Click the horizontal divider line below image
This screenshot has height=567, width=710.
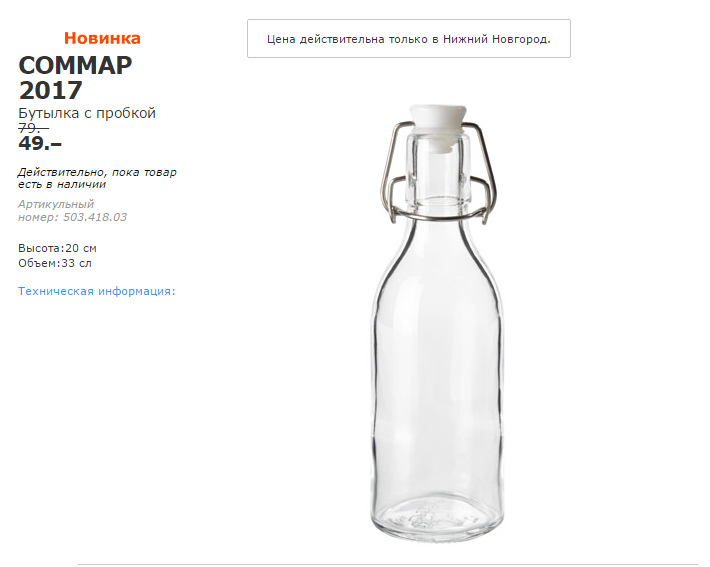coord(388,564)
